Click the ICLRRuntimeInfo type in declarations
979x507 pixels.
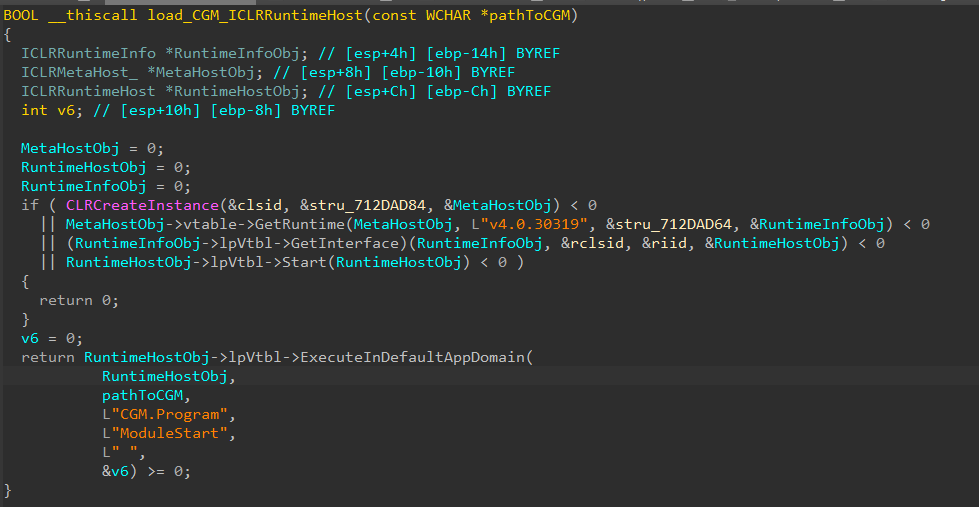point(89,54)
